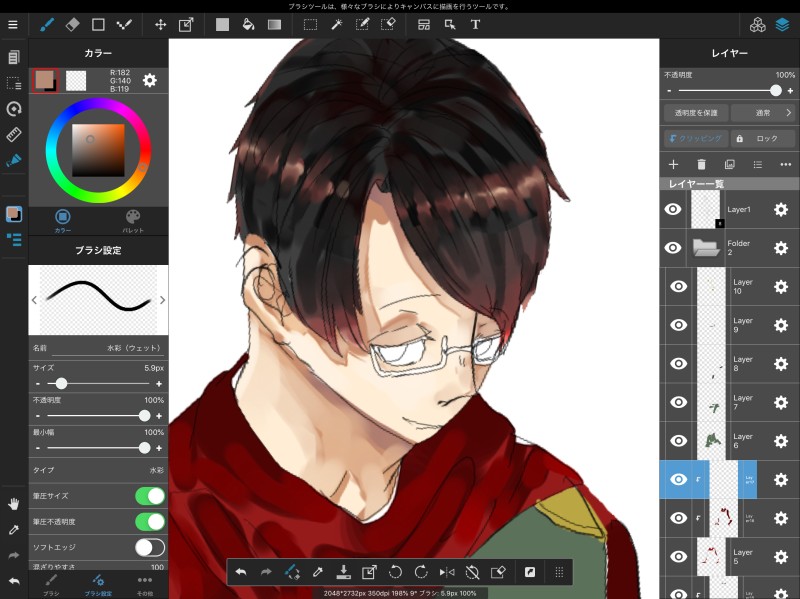The height and width of the screenshot is (599, 800).
Task: Hide Folder 2 using its eye icon
Action: [x=672, y=248]
